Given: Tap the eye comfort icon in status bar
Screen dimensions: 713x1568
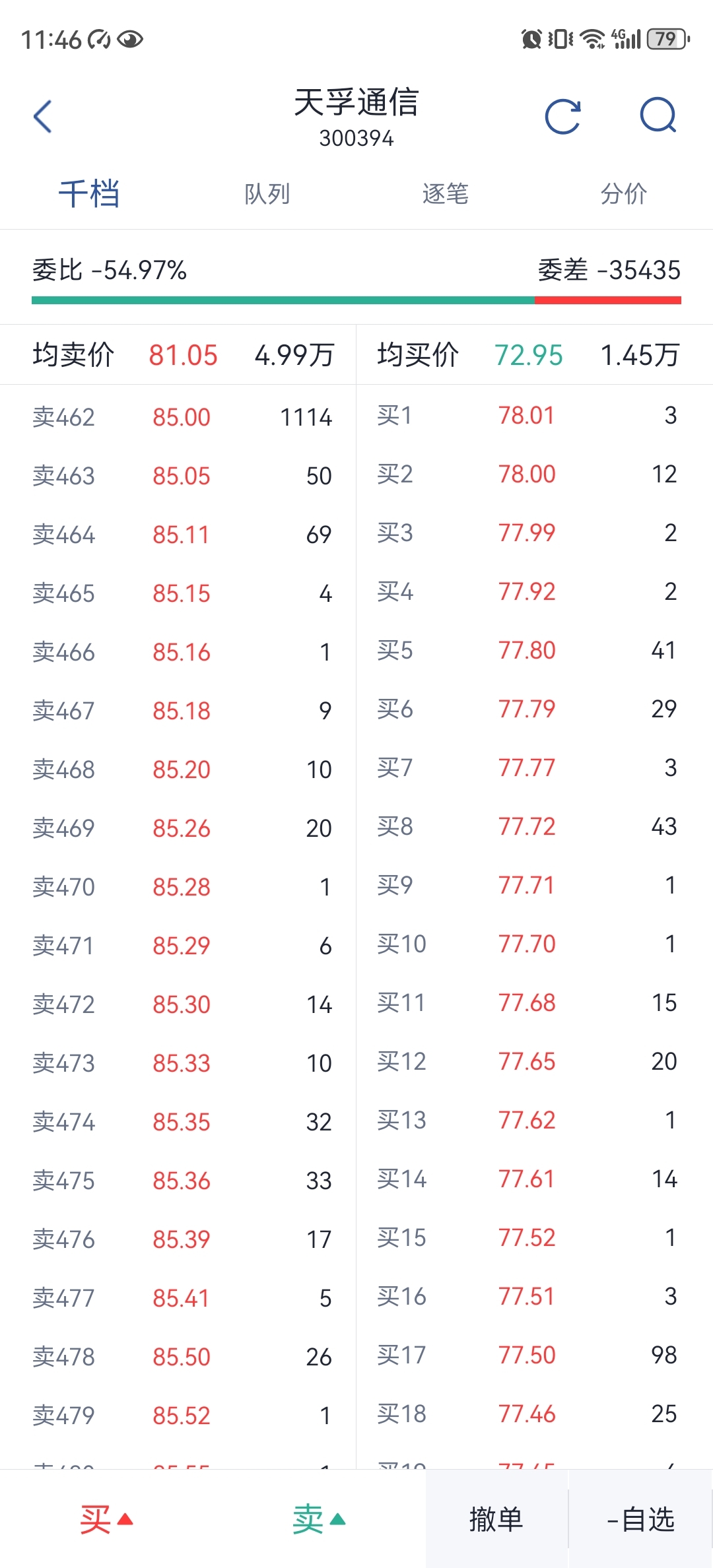Looking at the screenshot, I should point(130,40).
